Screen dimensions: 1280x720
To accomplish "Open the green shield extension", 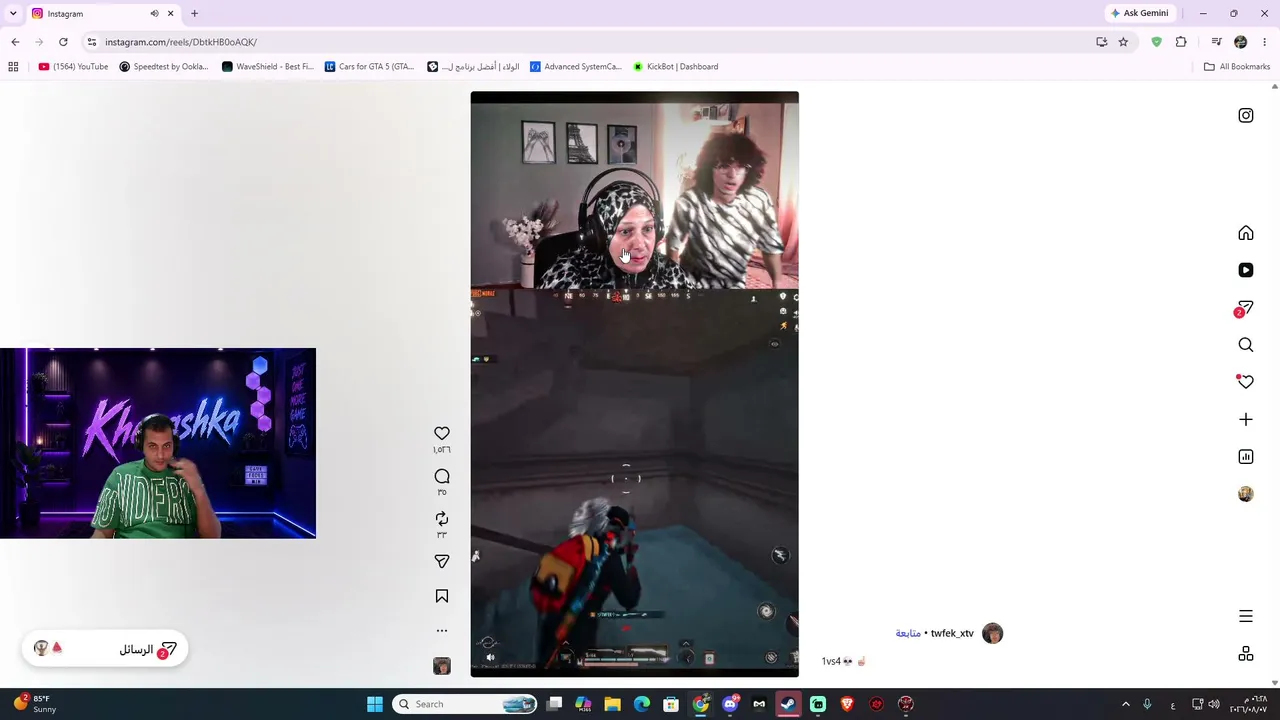I will coord(1157,42).
